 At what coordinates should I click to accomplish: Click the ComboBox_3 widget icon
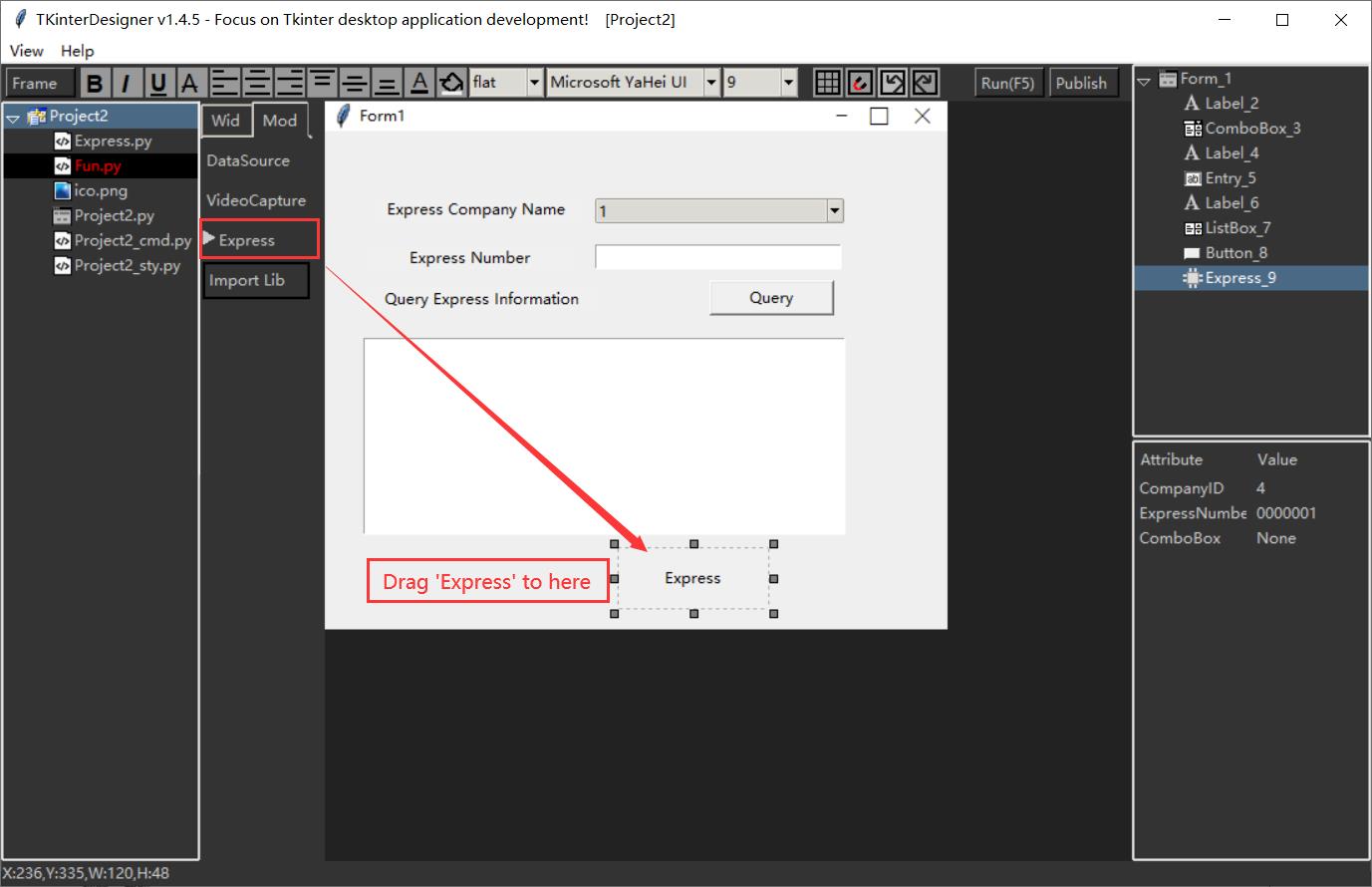1193,129
